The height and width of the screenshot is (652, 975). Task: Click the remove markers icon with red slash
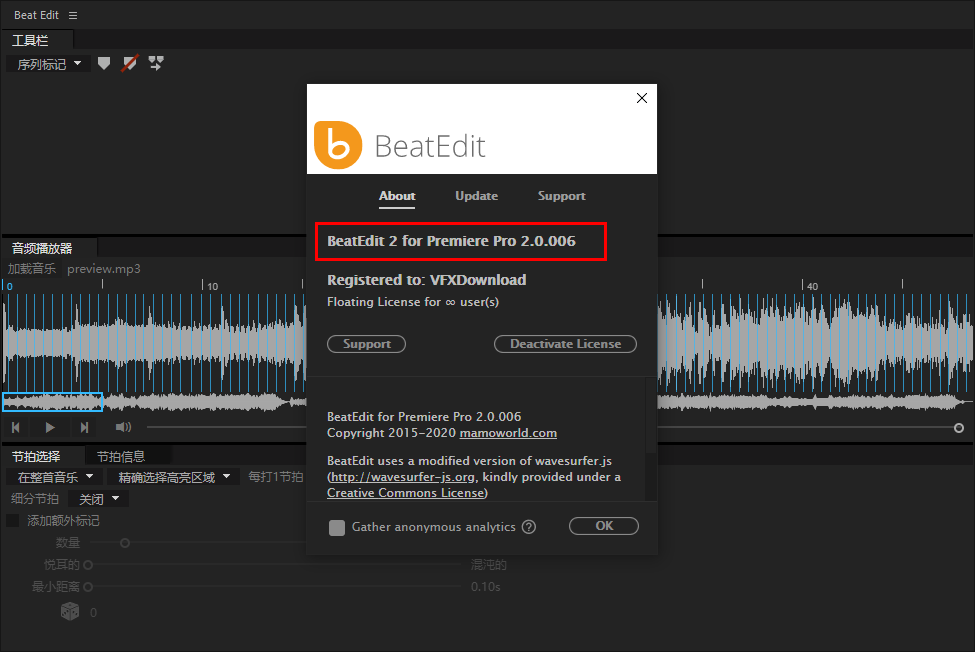pos(129,63)
